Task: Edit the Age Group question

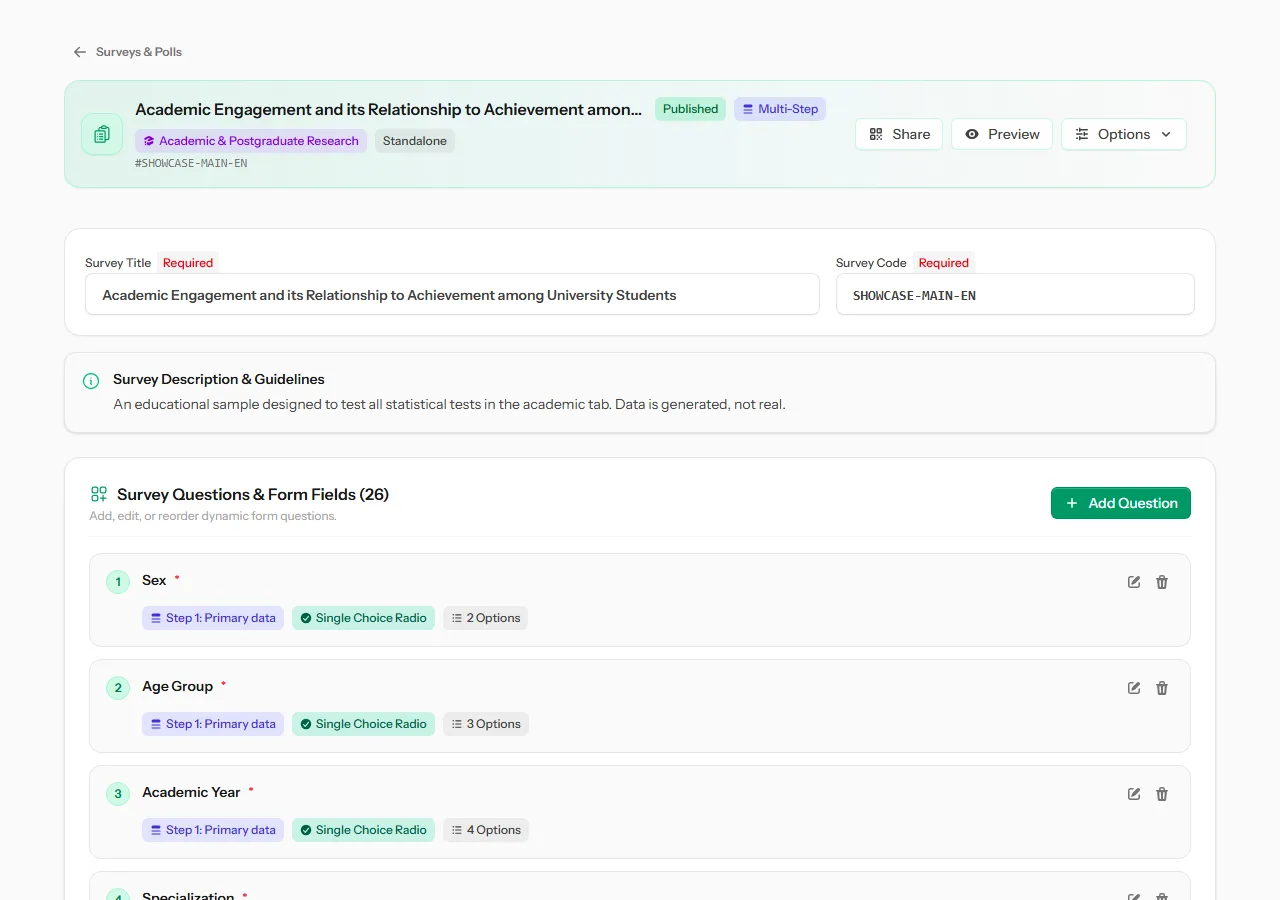Action: click(x=1134, y=688)
